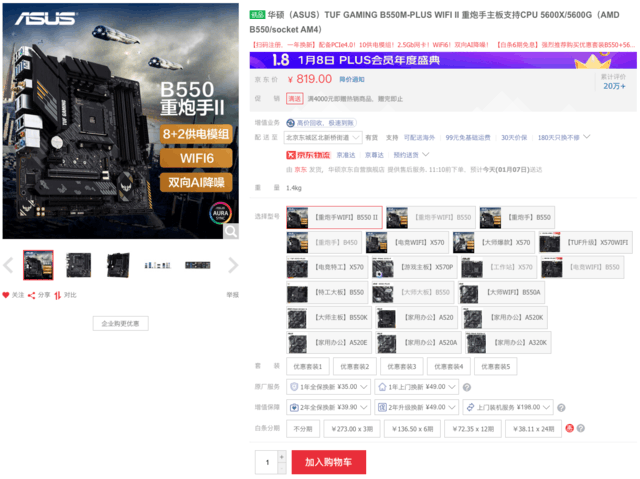Viewport: 640px width, 479px height.
Task: Show next thumbnails with right arrow
Action: pyautogui.click(x=233, y=265)
